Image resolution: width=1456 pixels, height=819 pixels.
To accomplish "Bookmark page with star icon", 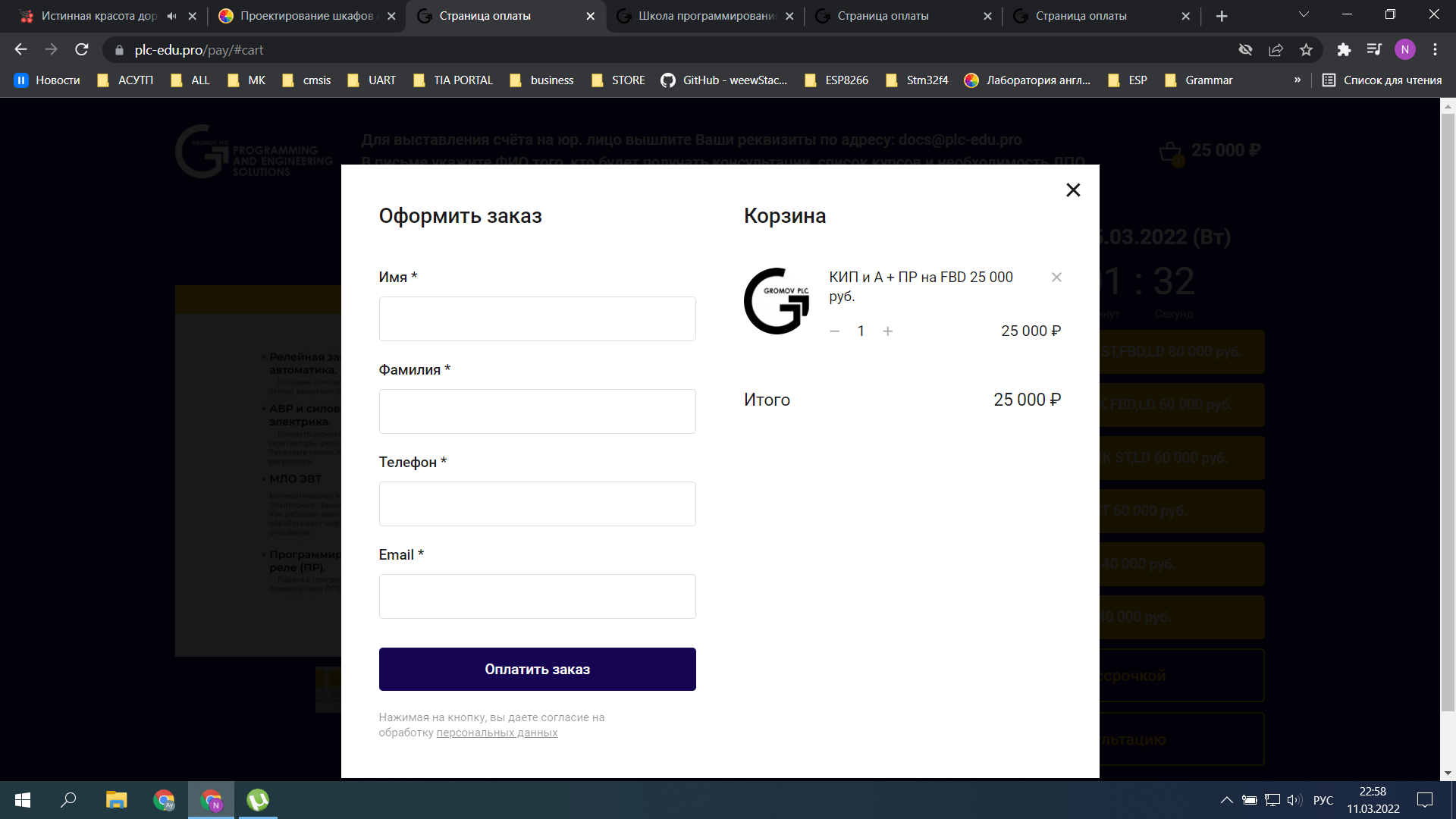I will [x=1306, y=50].
